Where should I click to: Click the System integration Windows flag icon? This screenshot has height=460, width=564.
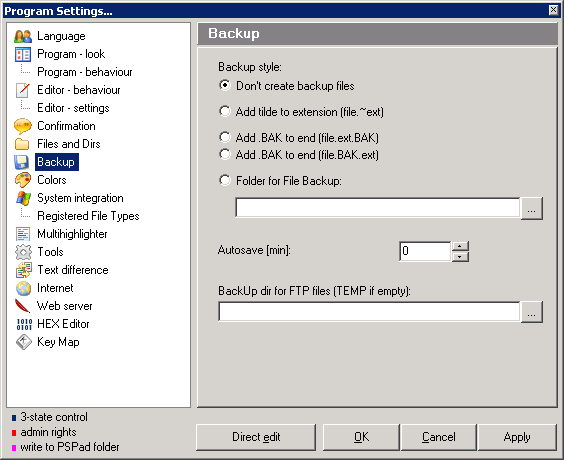point(23,198)
